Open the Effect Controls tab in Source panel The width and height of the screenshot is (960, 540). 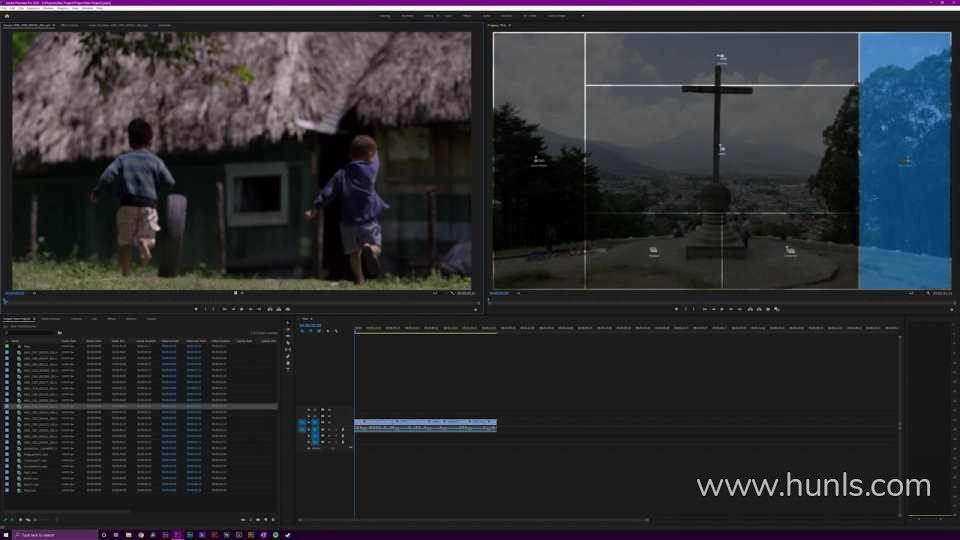tap(69, 25)
